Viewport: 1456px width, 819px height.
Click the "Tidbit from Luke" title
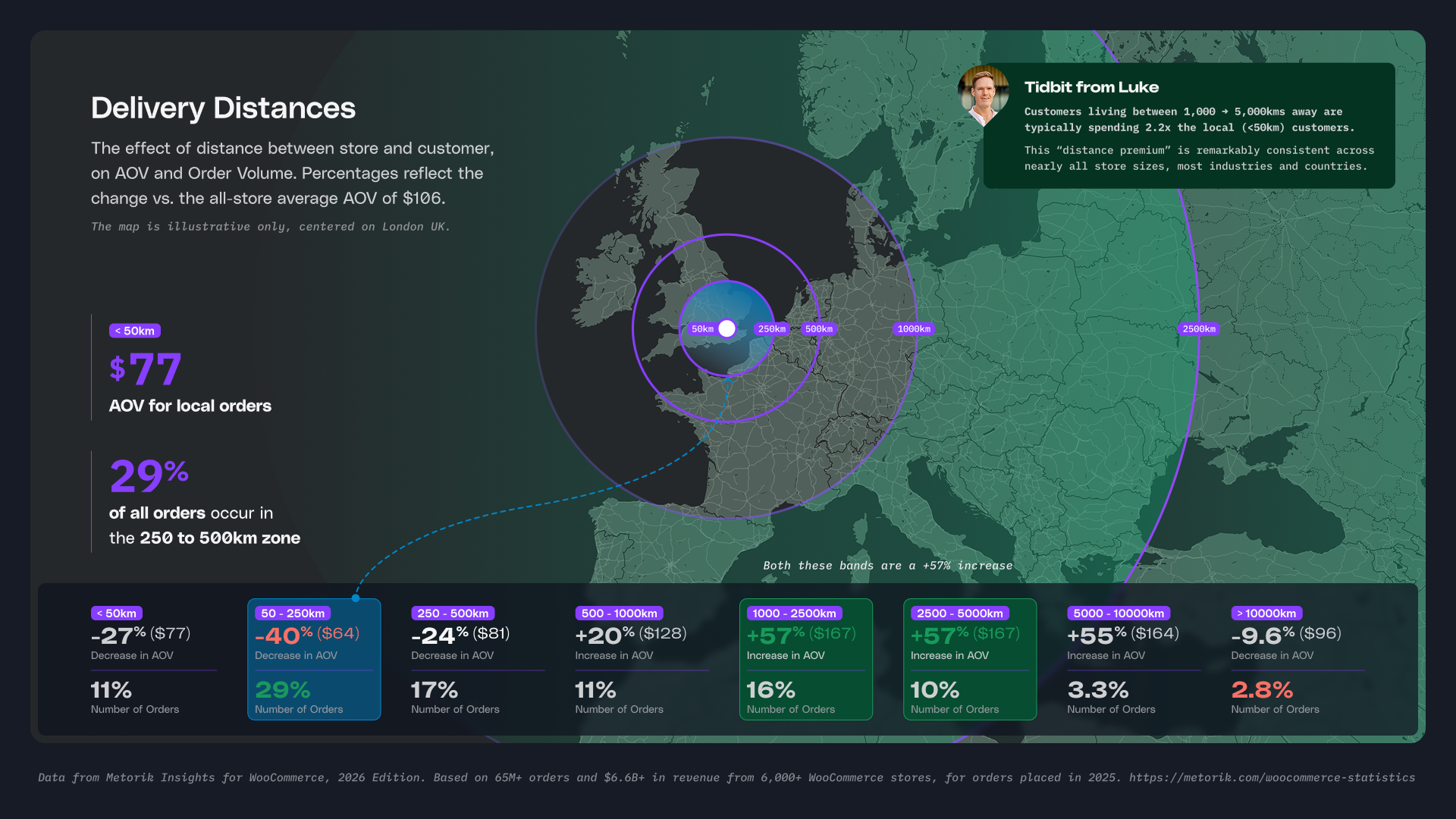tap(1091, 87)
